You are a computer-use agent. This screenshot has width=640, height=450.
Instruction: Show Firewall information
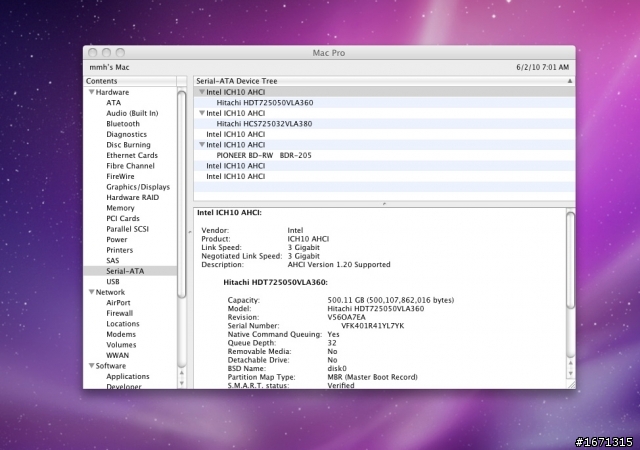120,313
